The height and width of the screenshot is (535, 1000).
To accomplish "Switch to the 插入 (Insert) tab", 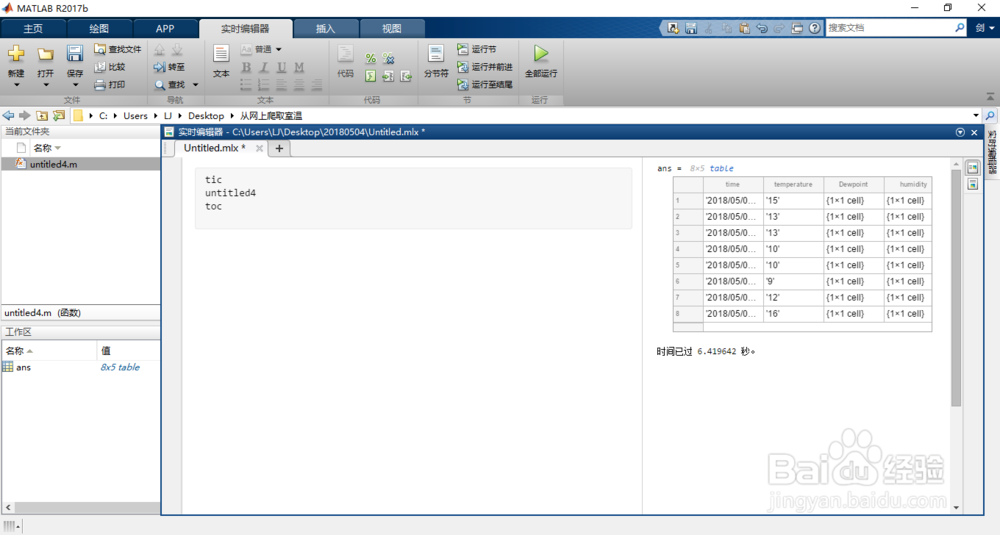I will (x=325, y=29).
